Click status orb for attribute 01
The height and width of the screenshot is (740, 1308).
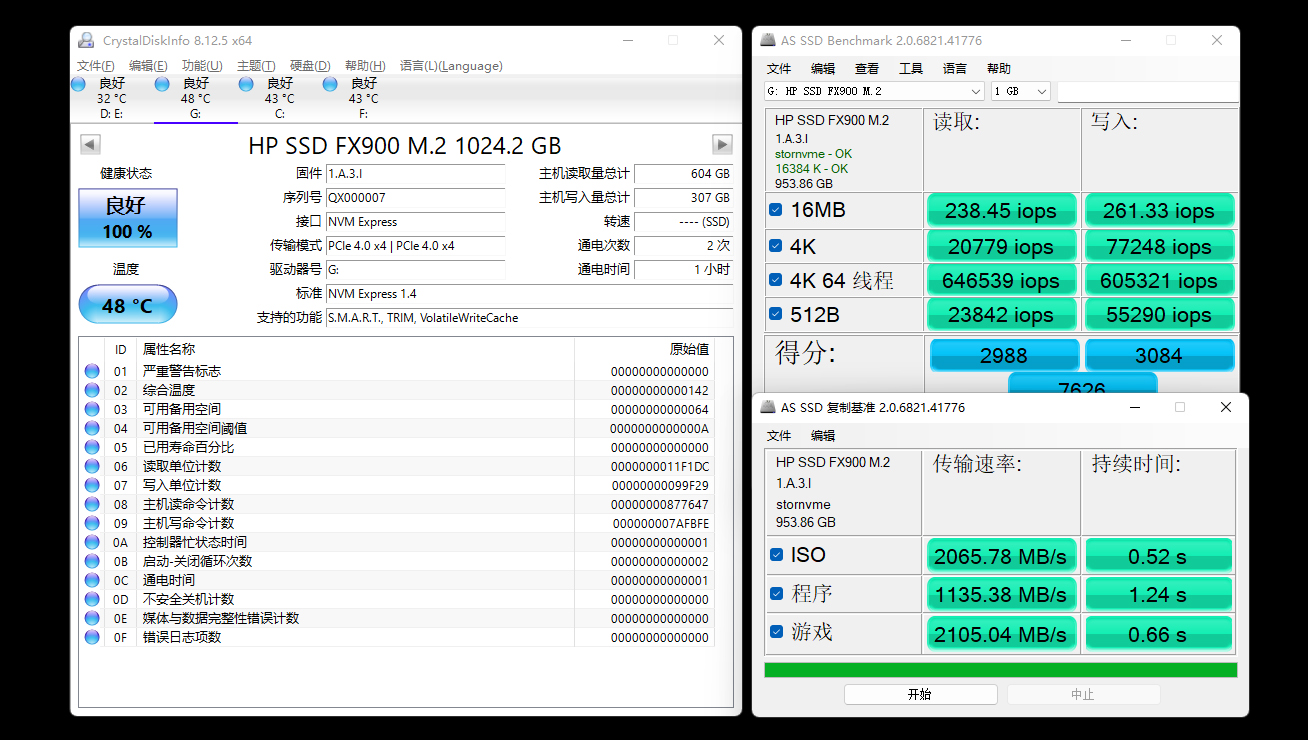[x=92, y=371]
